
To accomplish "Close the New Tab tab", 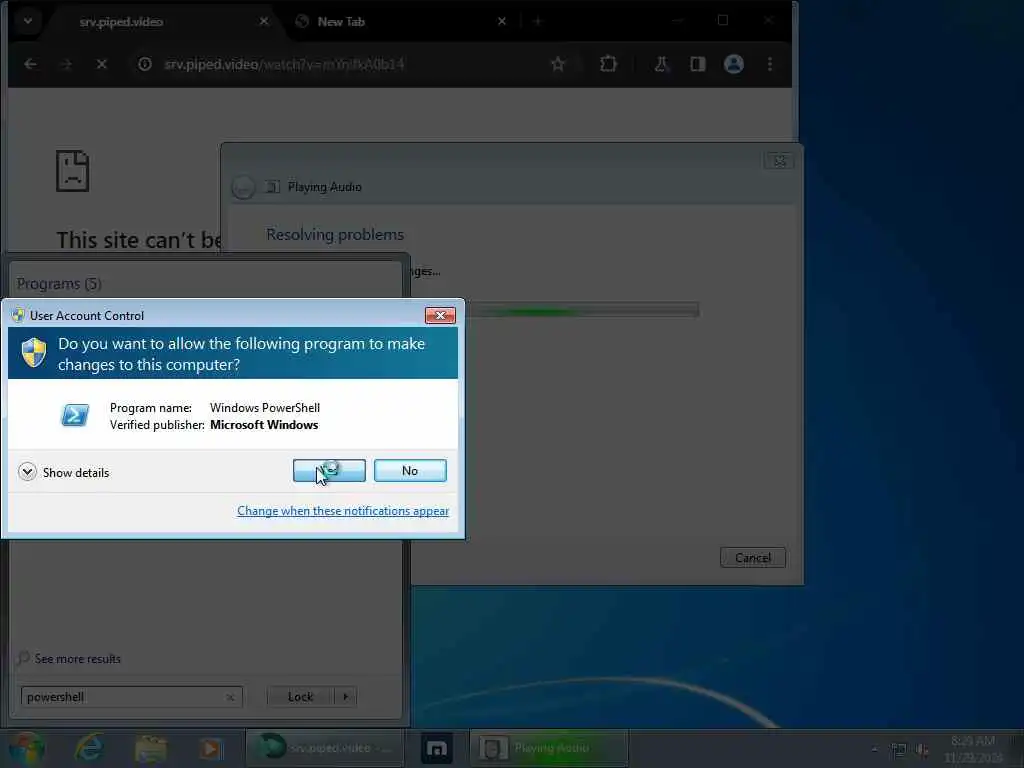I will [x=502, y=22].
